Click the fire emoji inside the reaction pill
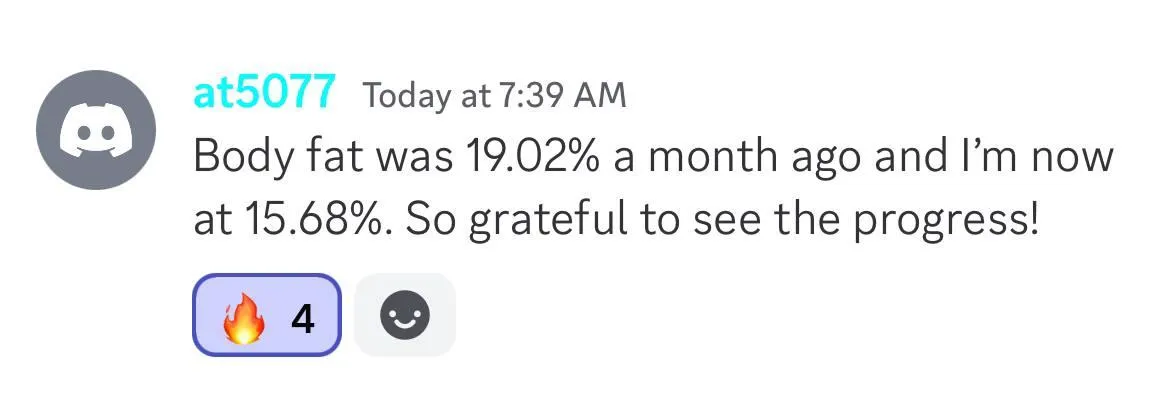1170x405 pixels. [x=243, y=315]
